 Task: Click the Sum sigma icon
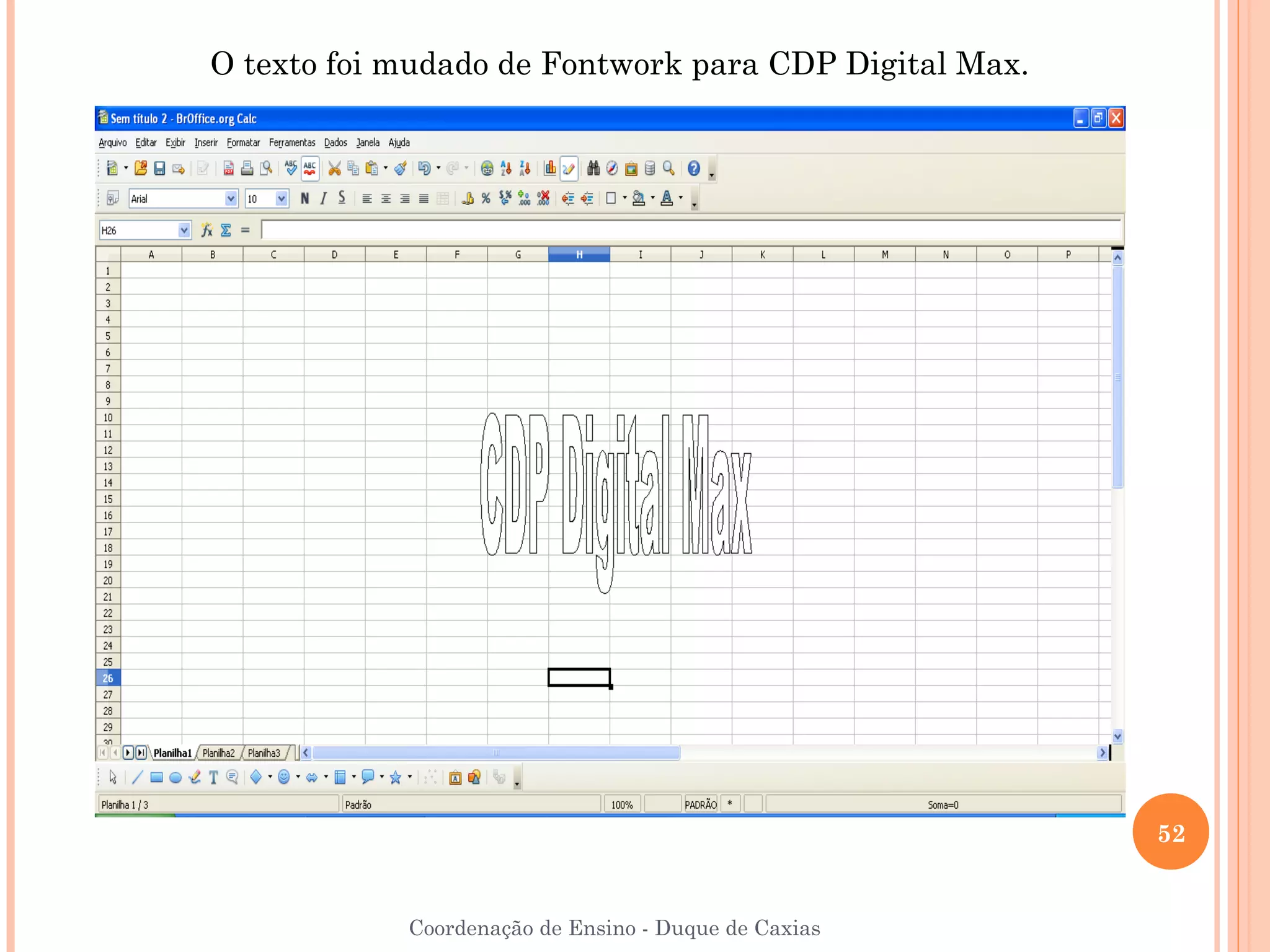click(226, 231)
